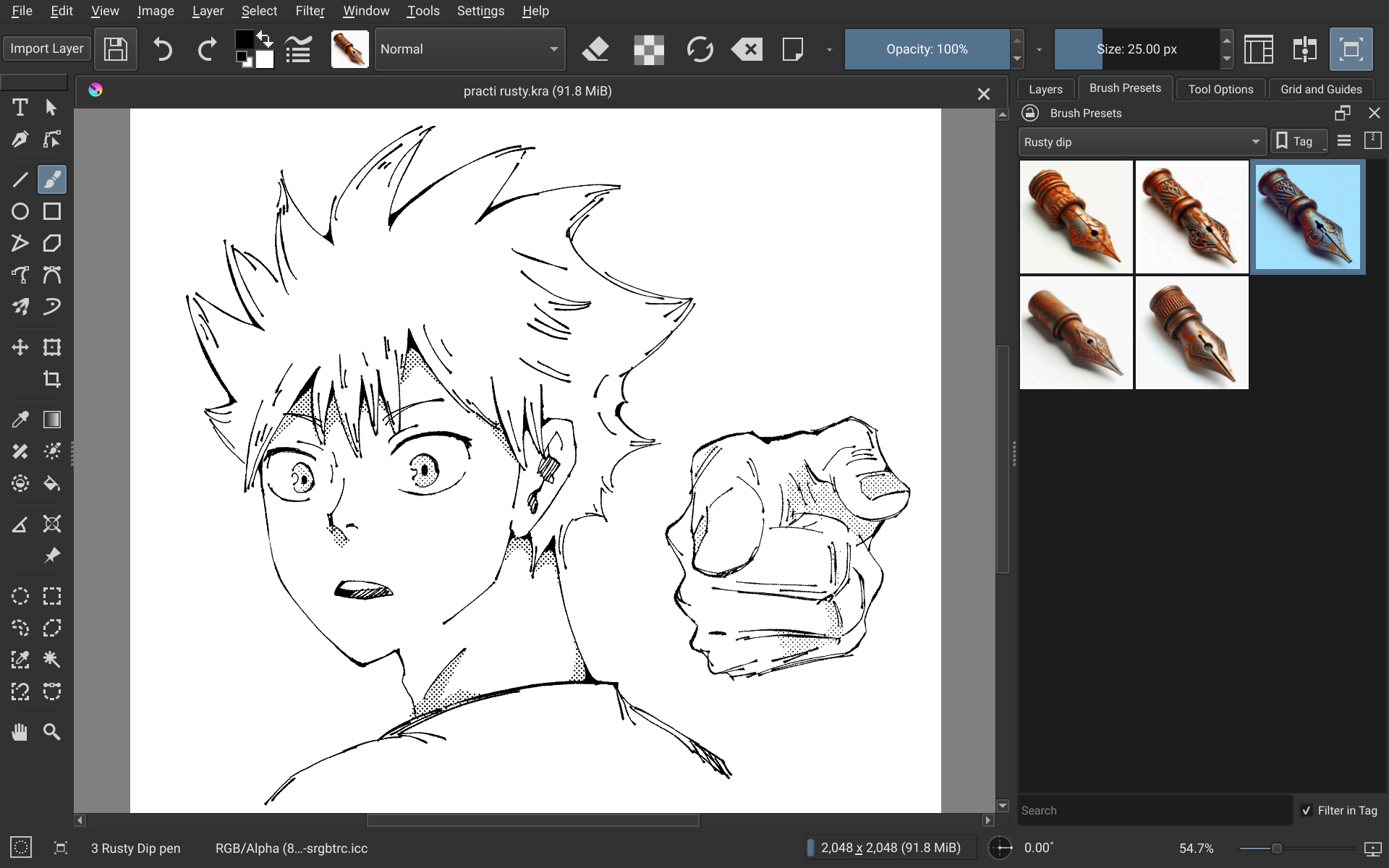Click the brush preset Search field

click(x=1154, y=810)
